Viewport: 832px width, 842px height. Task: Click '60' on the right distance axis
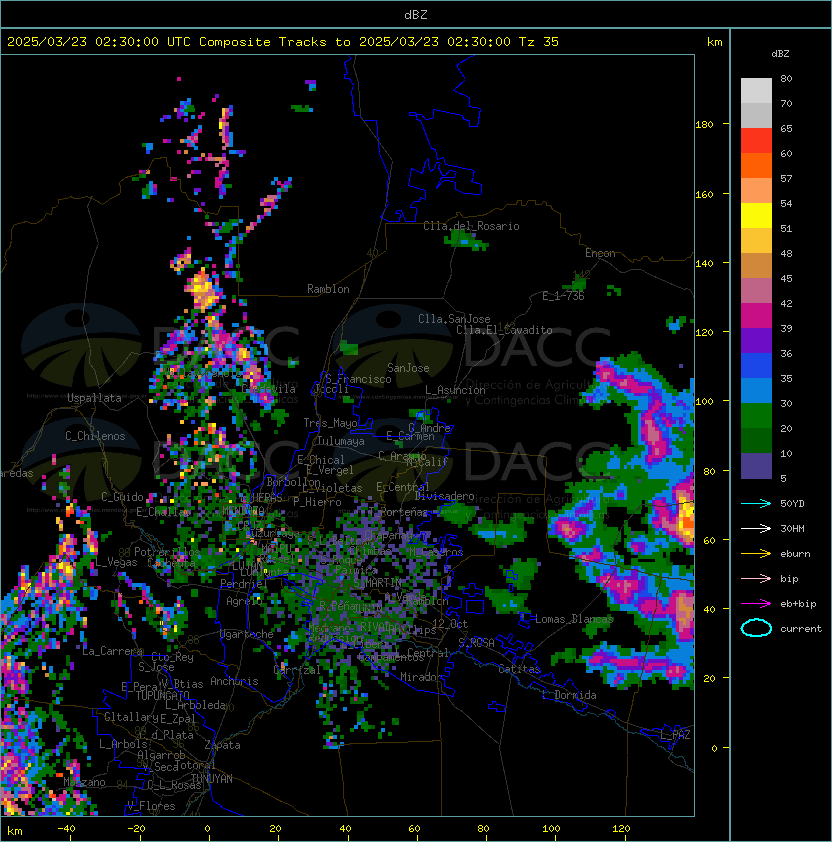pos(709,540)
